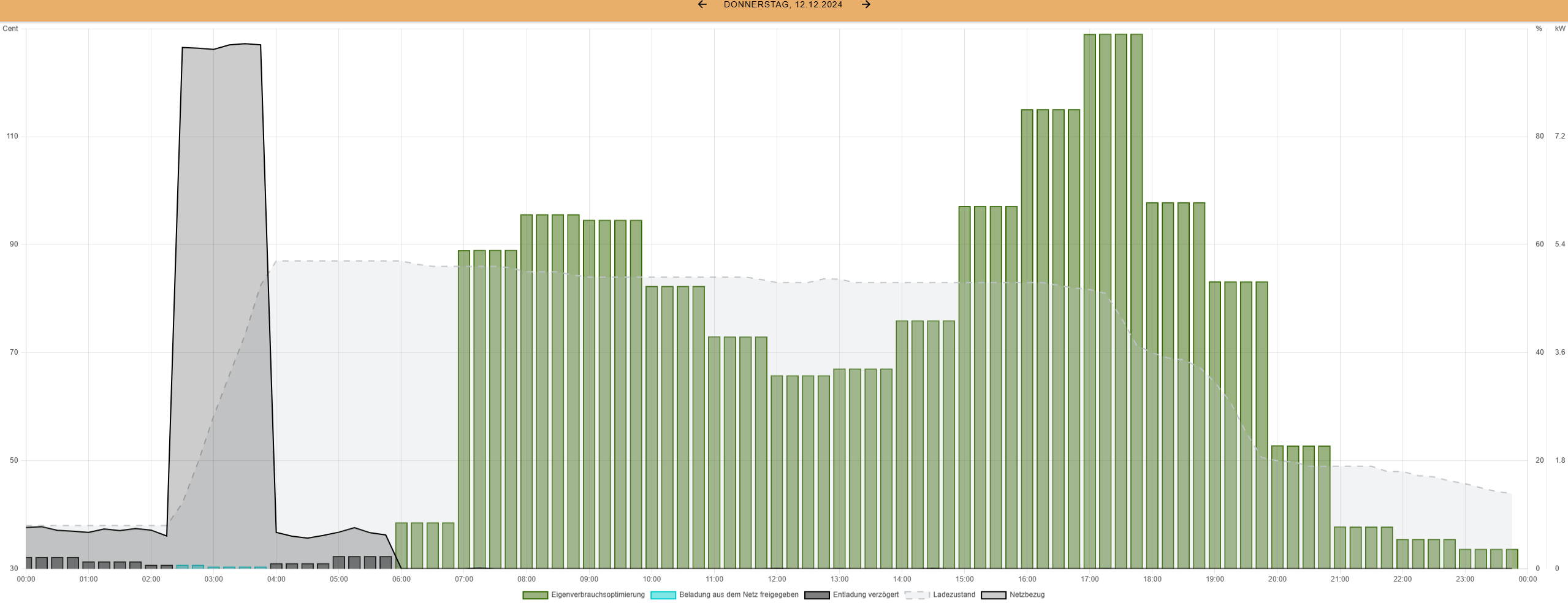Select the tallest green bar at 17:00
The image size is (1568, 603).
click(1089, 300)
